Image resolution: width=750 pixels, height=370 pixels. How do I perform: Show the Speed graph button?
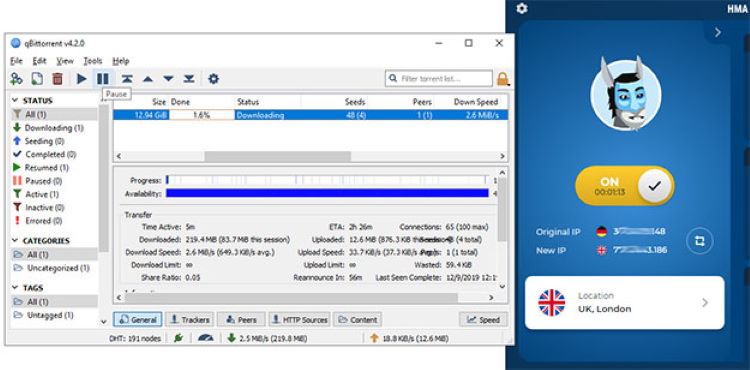pyautogui.click(x=483, y=320)
